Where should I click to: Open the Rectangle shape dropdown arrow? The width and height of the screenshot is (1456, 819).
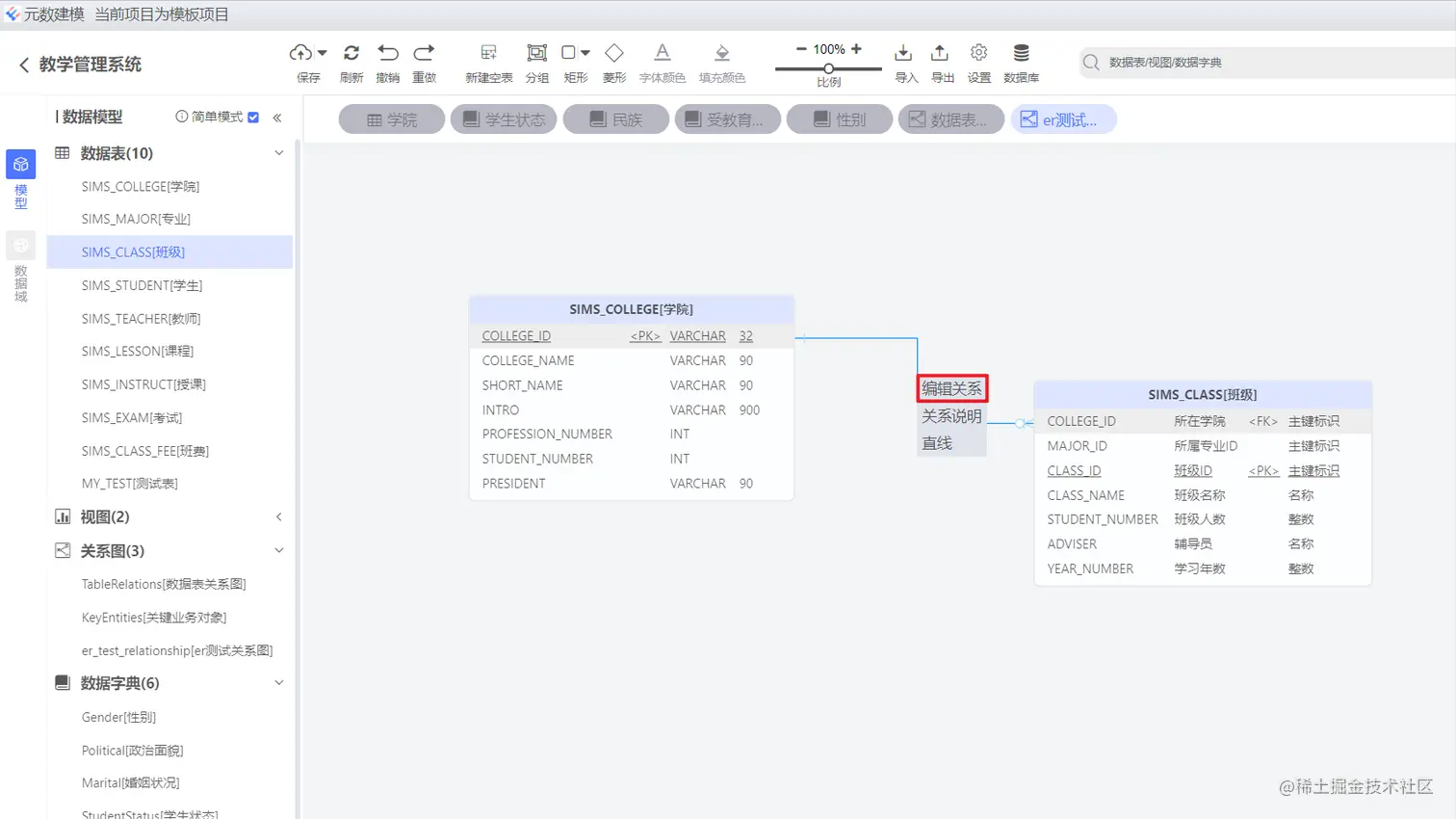tap(585, 53)
